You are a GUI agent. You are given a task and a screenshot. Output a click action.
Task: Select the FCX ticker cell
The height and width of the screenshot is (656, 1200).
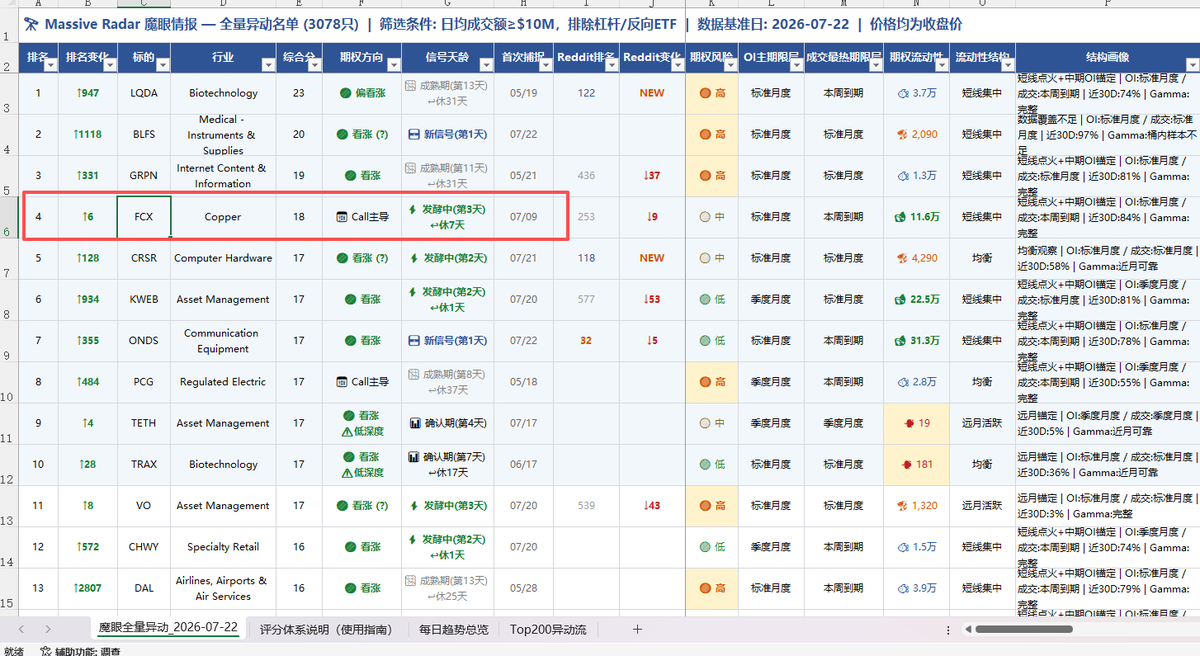pos(144,217)
